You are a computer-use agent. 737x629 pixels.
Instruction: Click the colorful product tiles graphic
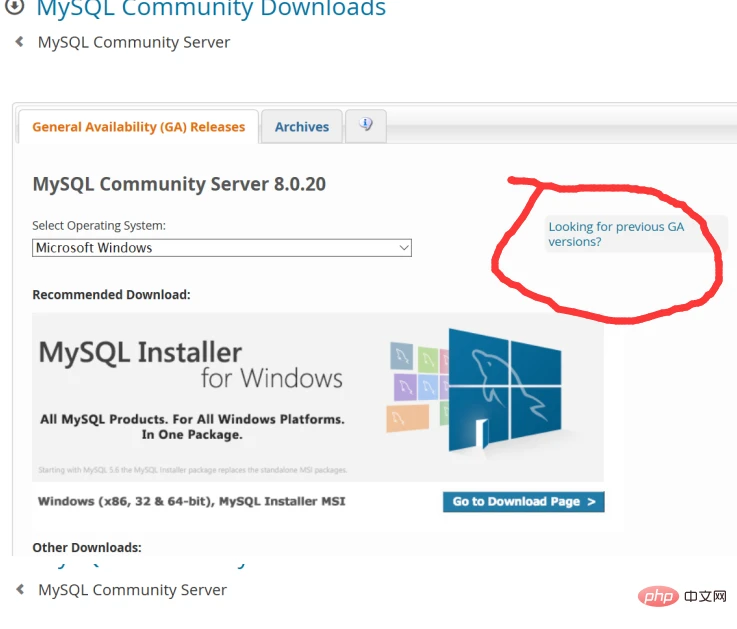[417, 386]
